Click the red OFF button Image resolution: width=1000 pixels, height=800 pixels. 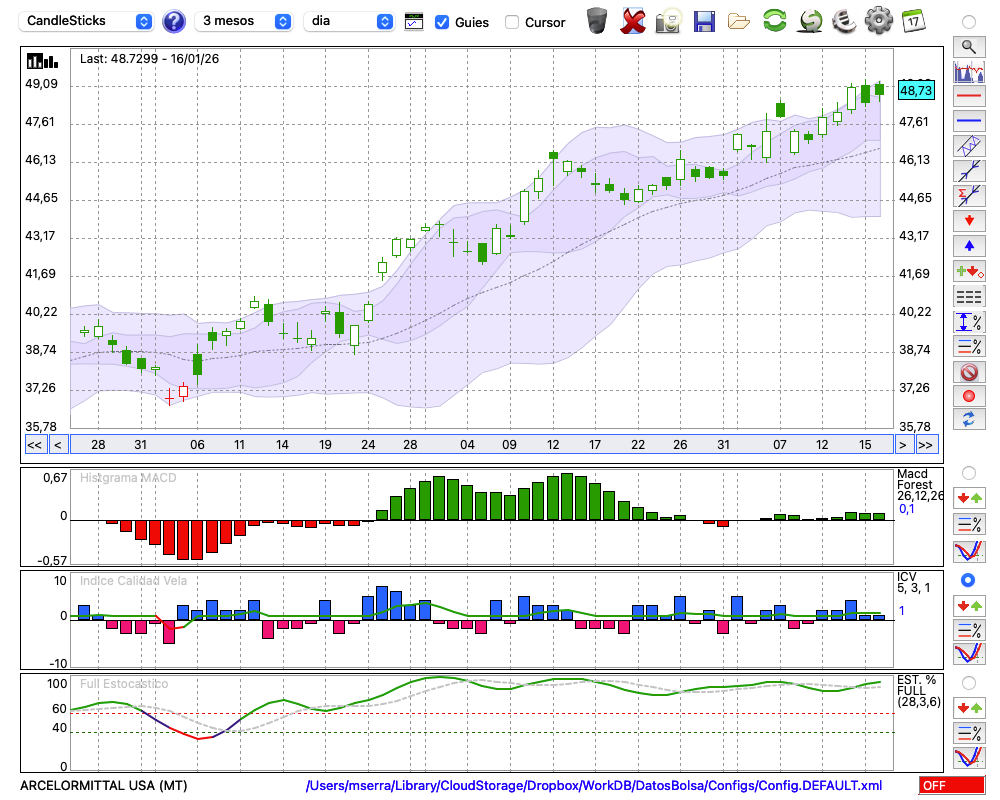click(950, 786)
